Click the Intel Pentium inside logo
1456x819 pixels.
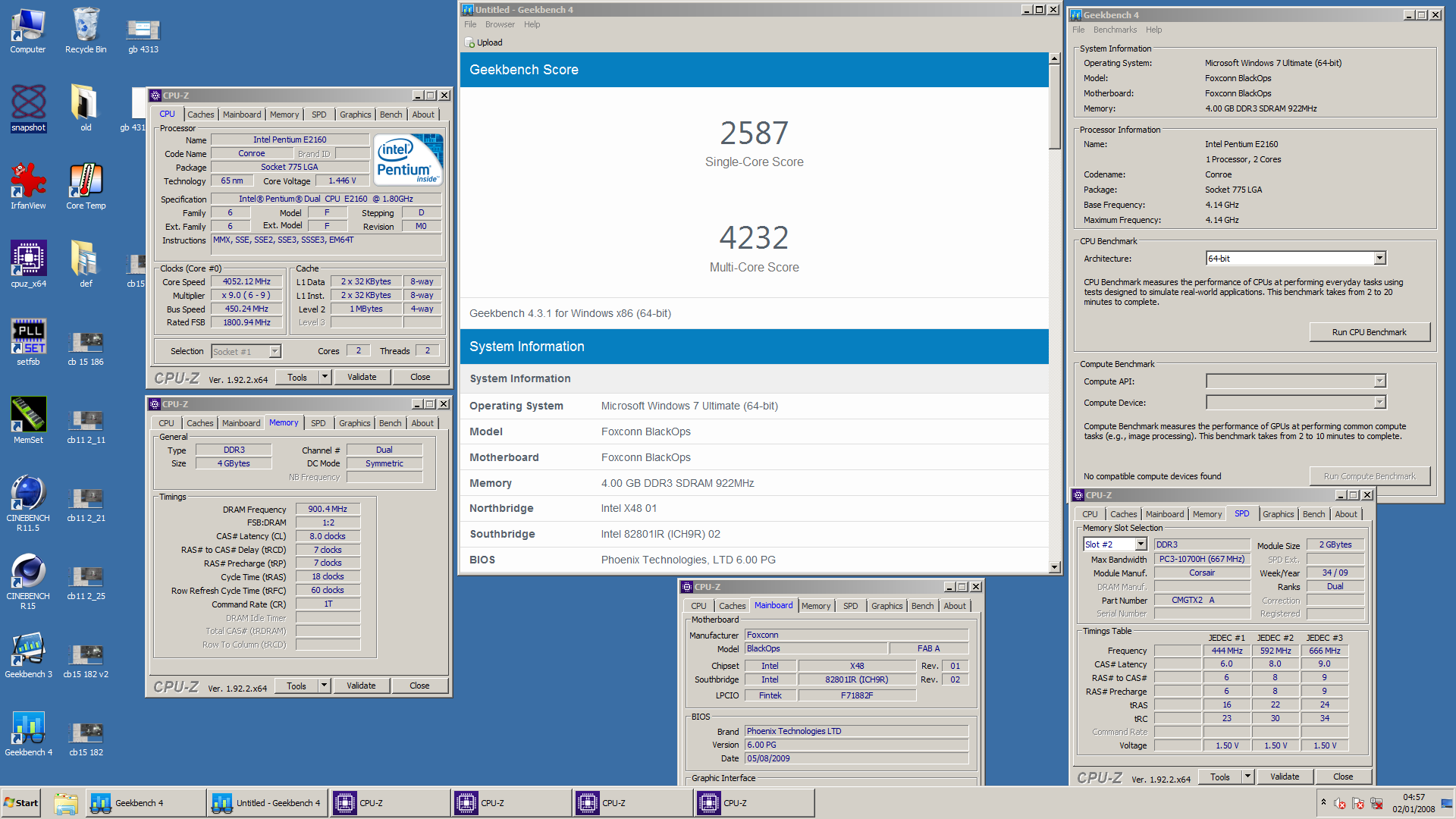[408, 159]
